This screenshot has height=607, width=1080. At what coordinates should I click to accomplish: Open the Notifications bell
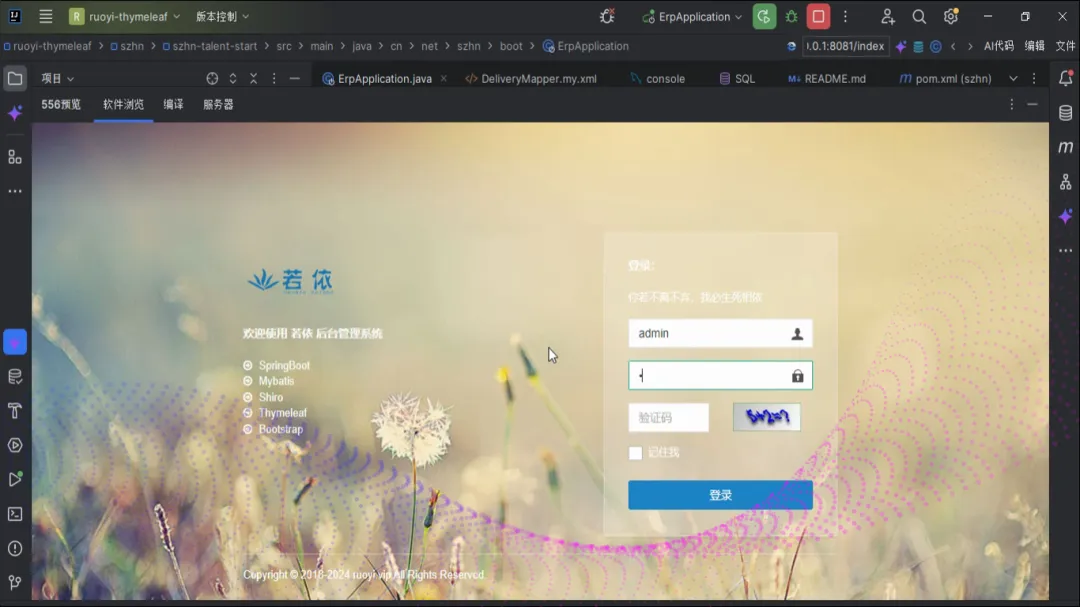coord(1066,79)
